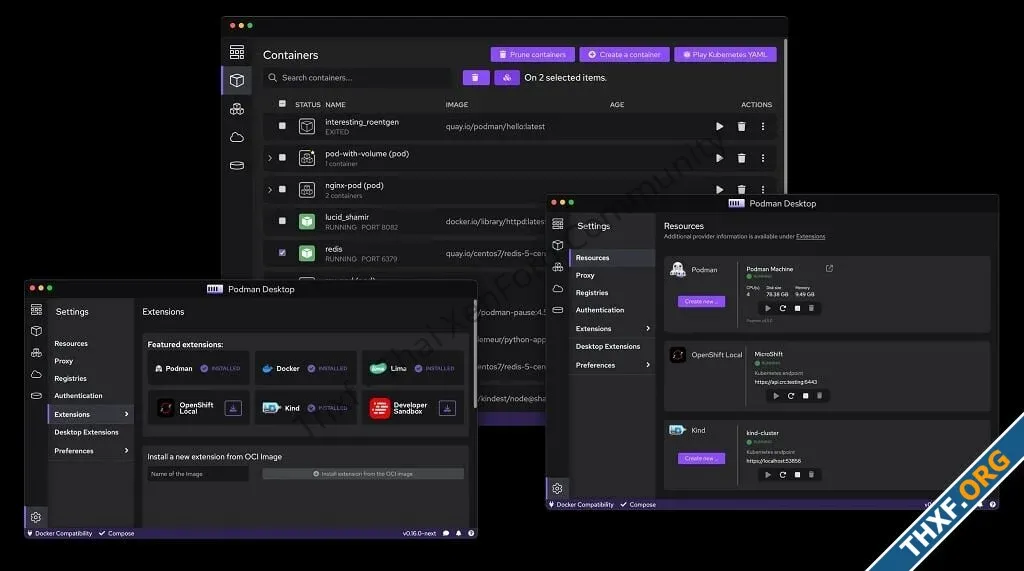Image resolution: width=1024 pixels, height=571 pixels.
Task: Open Images cloud icon in Containers window sidebar
Action: coord(236,137)
